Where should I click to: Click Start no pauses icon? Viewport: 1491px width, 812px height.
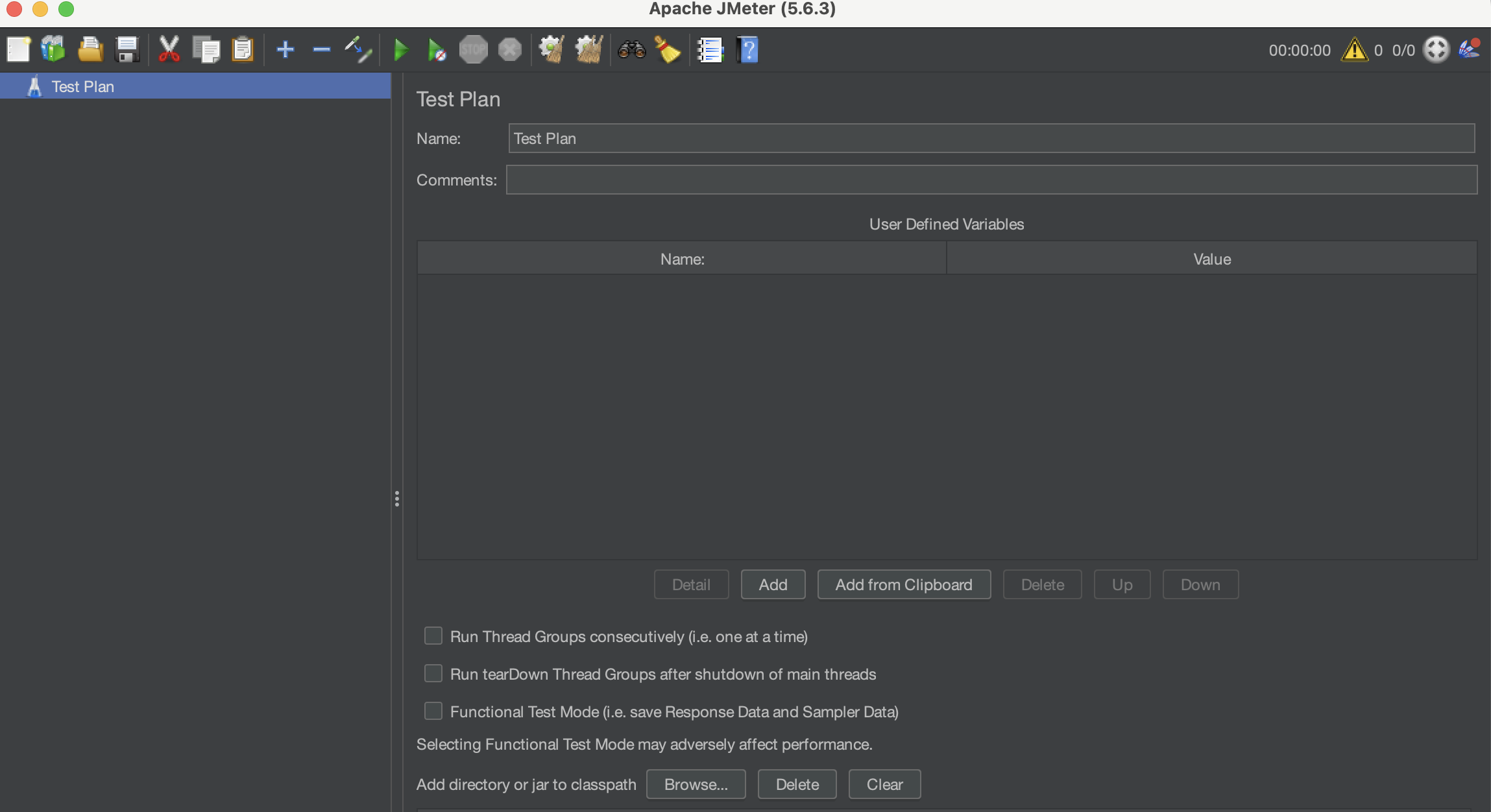coord(437,49)
